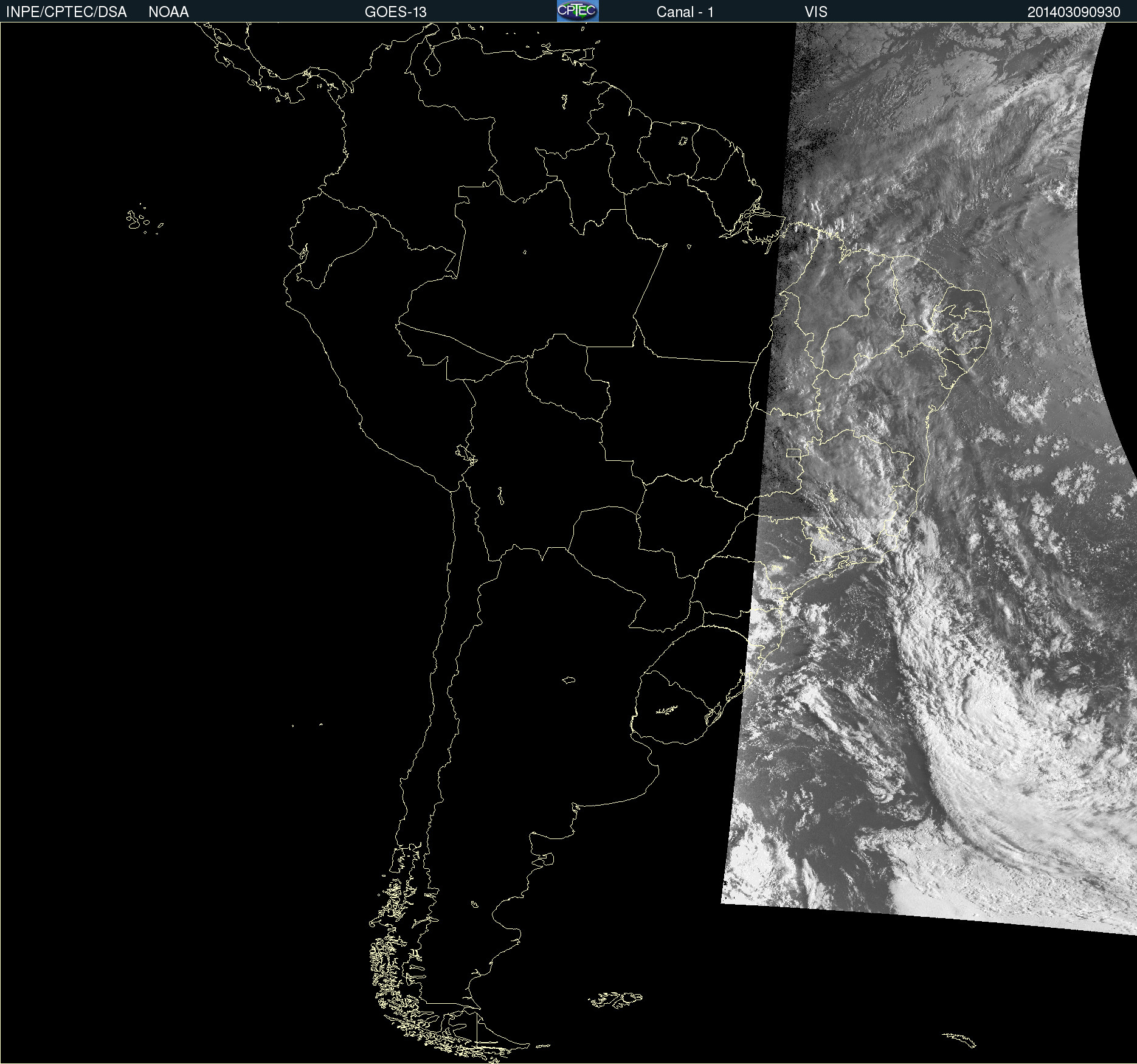Click the CPTEC logo in header
Image resolution: width=1137 pixels, height=1064 pixels.
coord(578,11)
